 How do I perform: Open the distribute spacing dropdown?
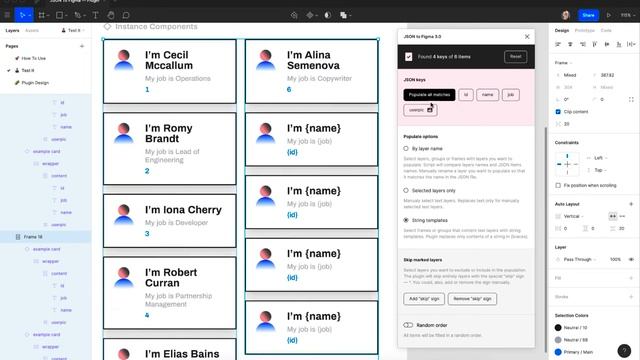(x=631, y=44)
